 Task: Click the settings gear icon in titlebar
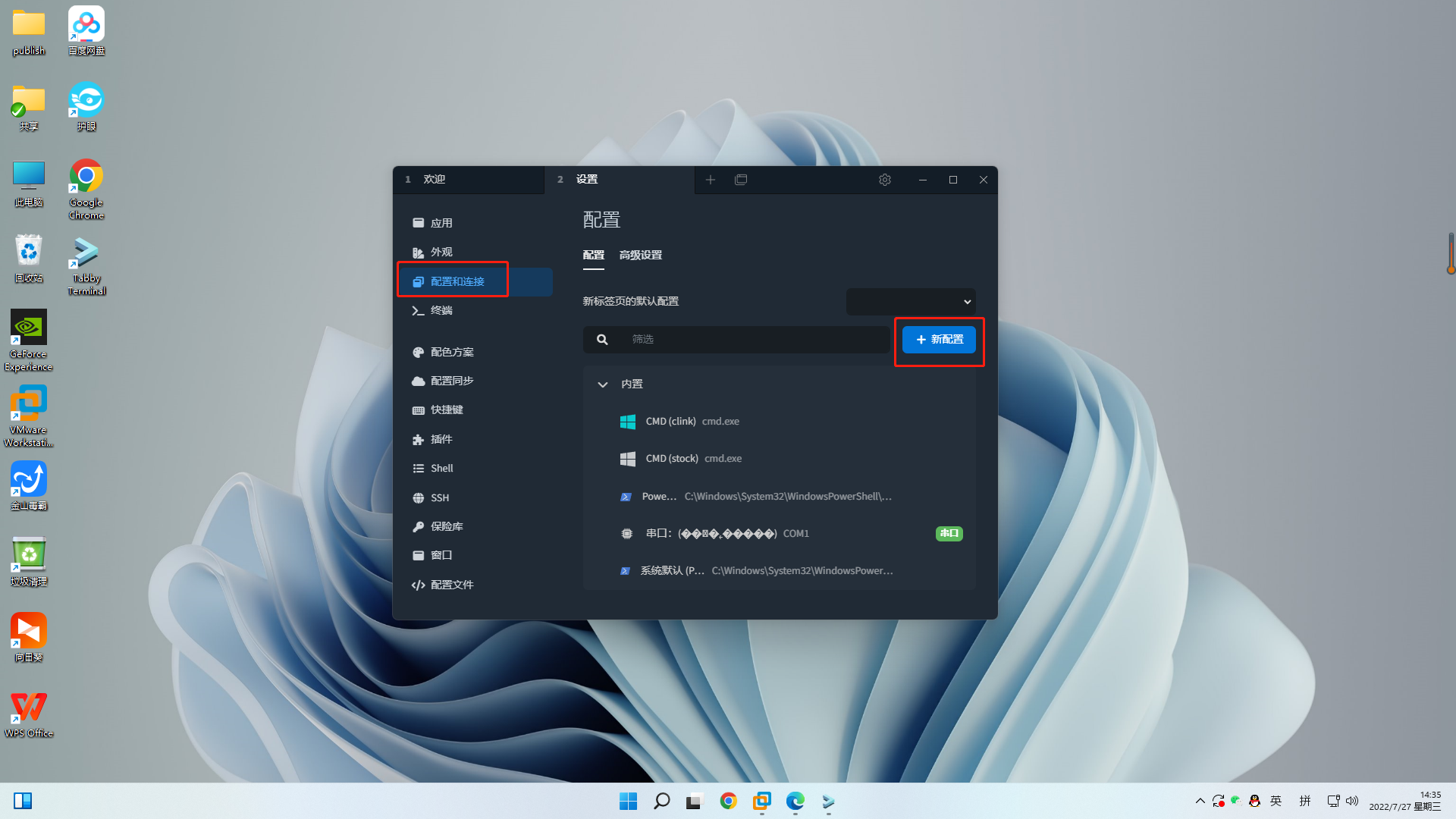coord(884,179)
